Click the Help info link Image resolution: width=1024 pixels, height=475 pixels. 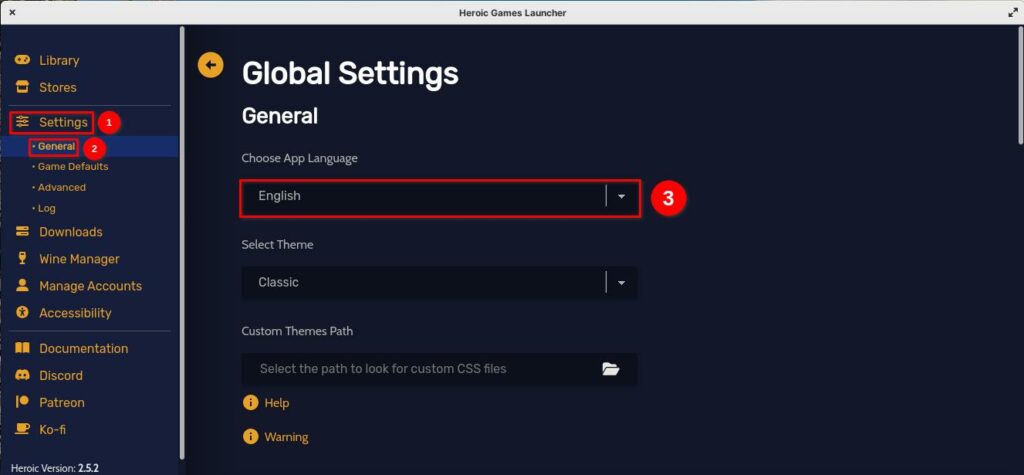coord(276,403)
